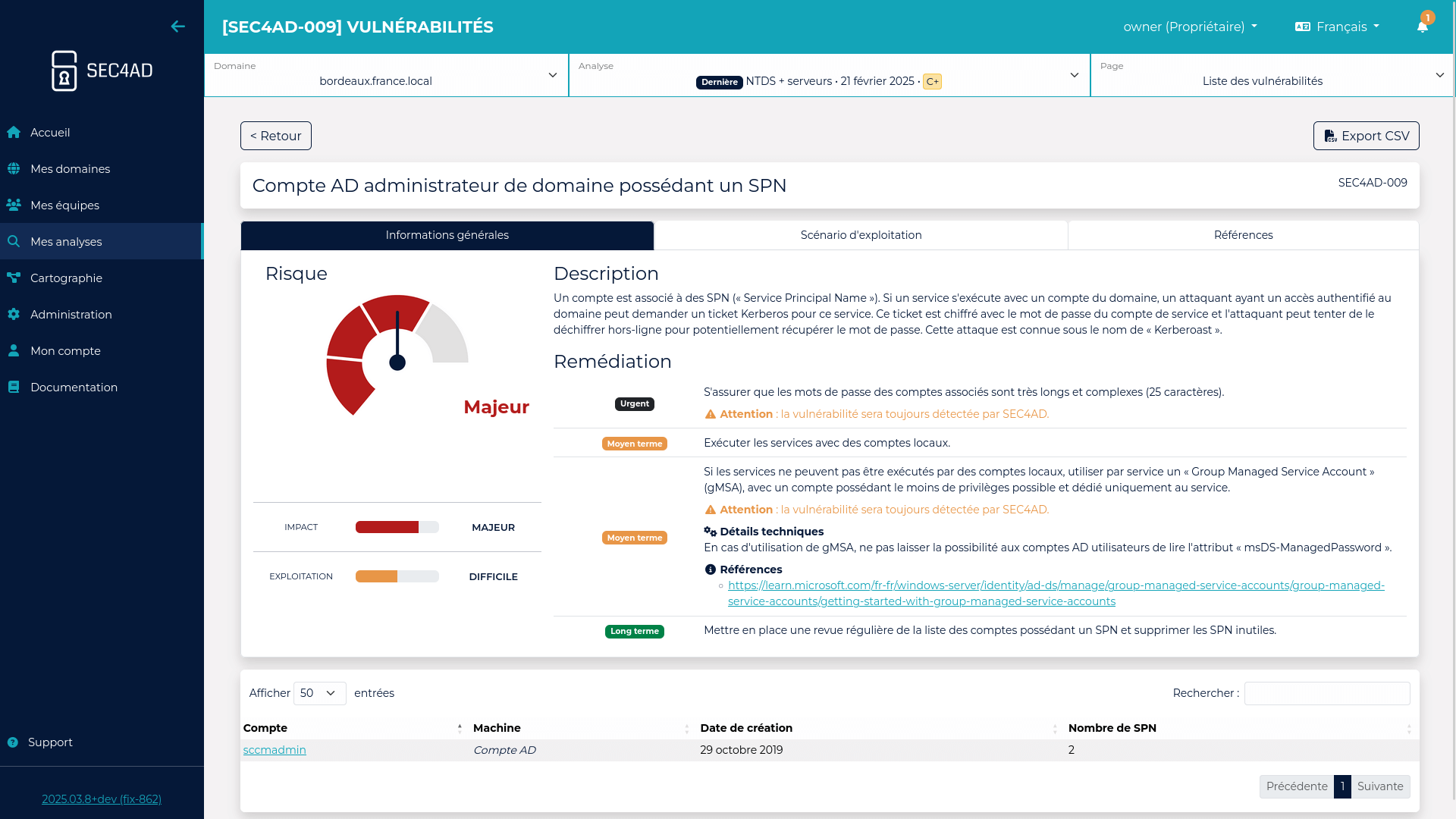
Task: Open the sccmadmin account link
Action: pyautogui.click(x=275, y=750)
